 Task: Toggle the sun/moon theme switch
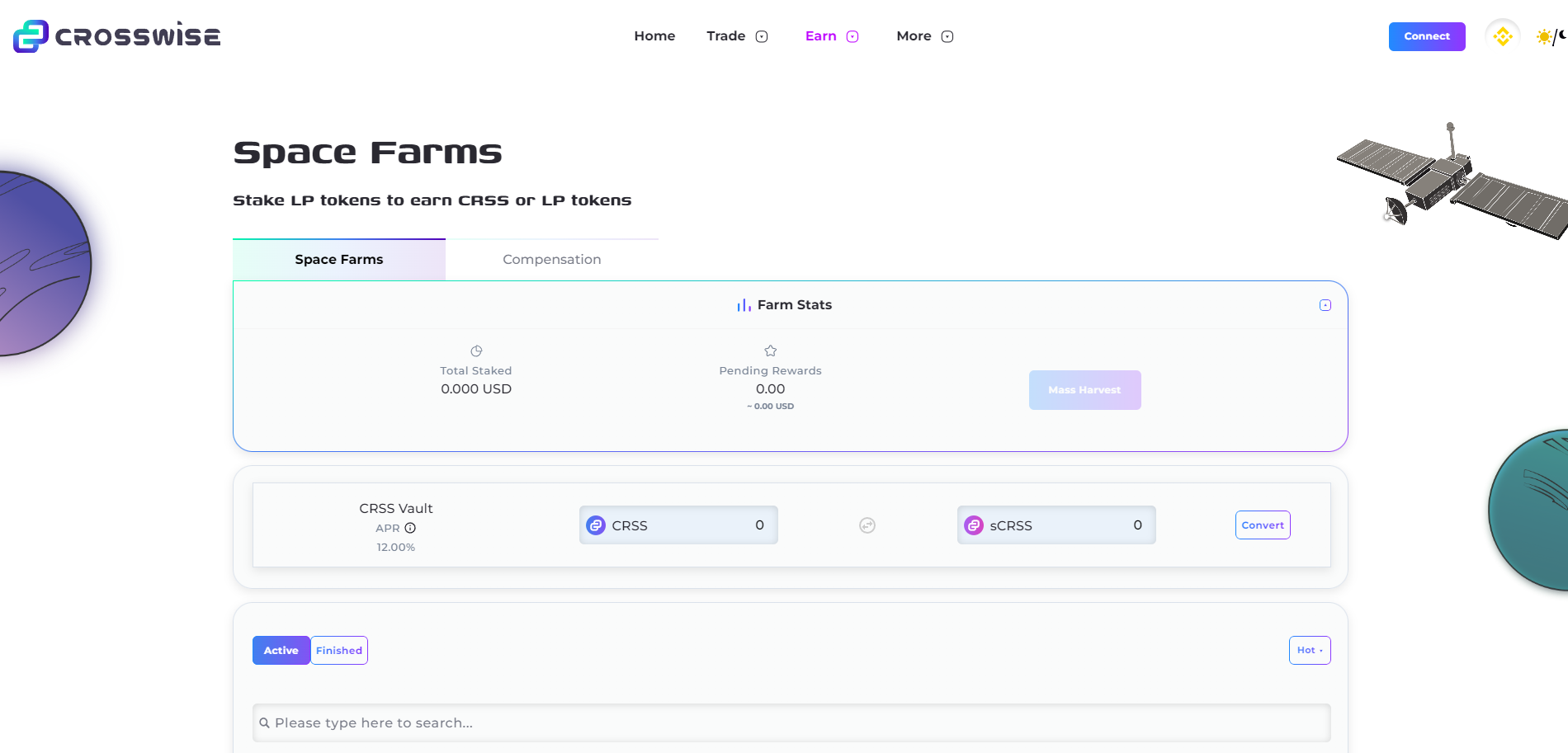coord(1551,36)
